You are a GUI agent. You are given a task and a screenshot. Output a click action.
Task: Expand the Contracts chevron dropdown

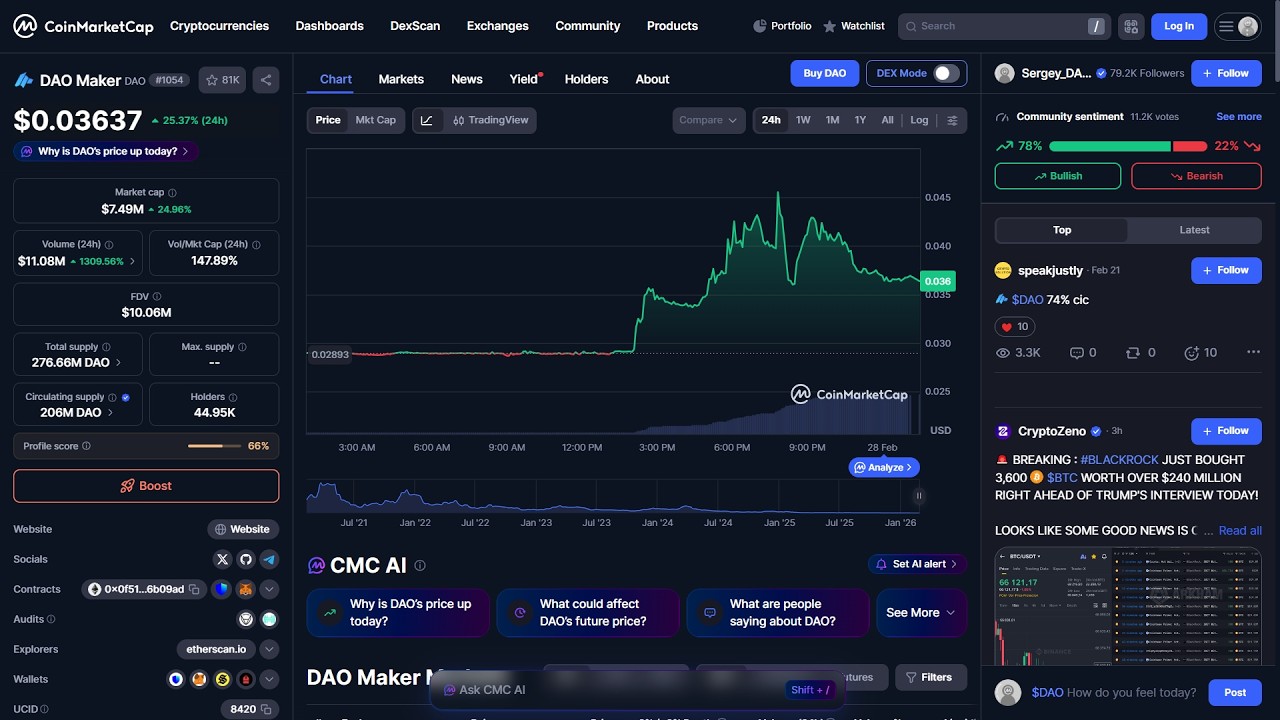tap(269, 589)
